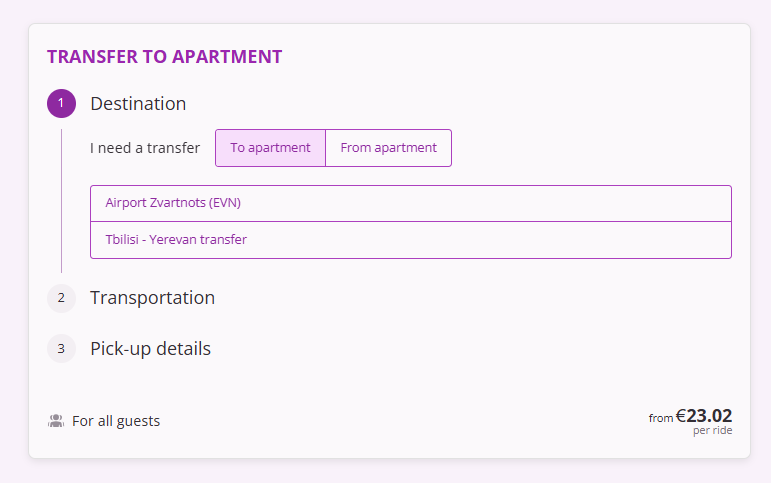Click the purple step 1 circle
Viewport: 771px width, 483px height.
click(61, 103)
